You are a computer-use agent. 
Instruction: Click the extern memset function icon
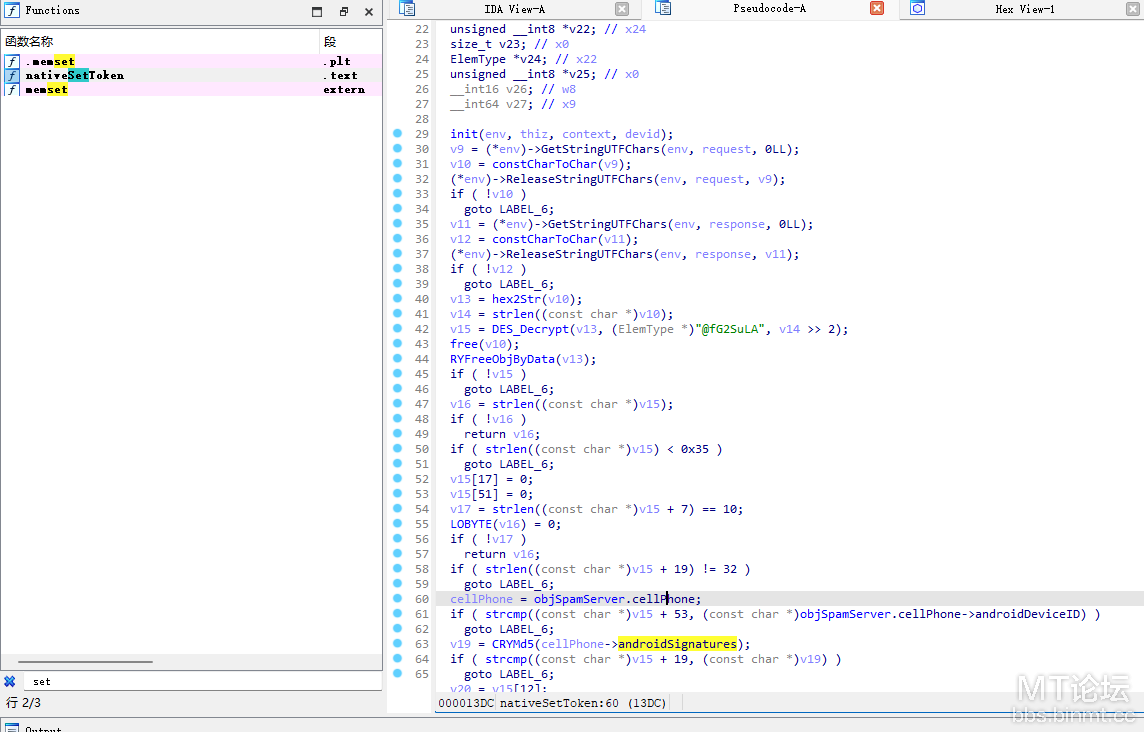point(12,89)
